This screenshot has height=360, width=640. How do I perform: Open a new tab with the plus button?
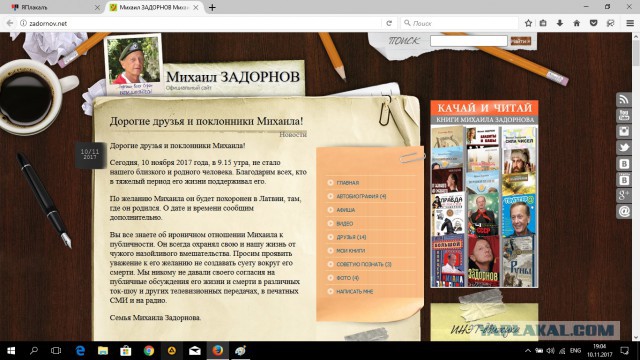click(x=212, y=7)
